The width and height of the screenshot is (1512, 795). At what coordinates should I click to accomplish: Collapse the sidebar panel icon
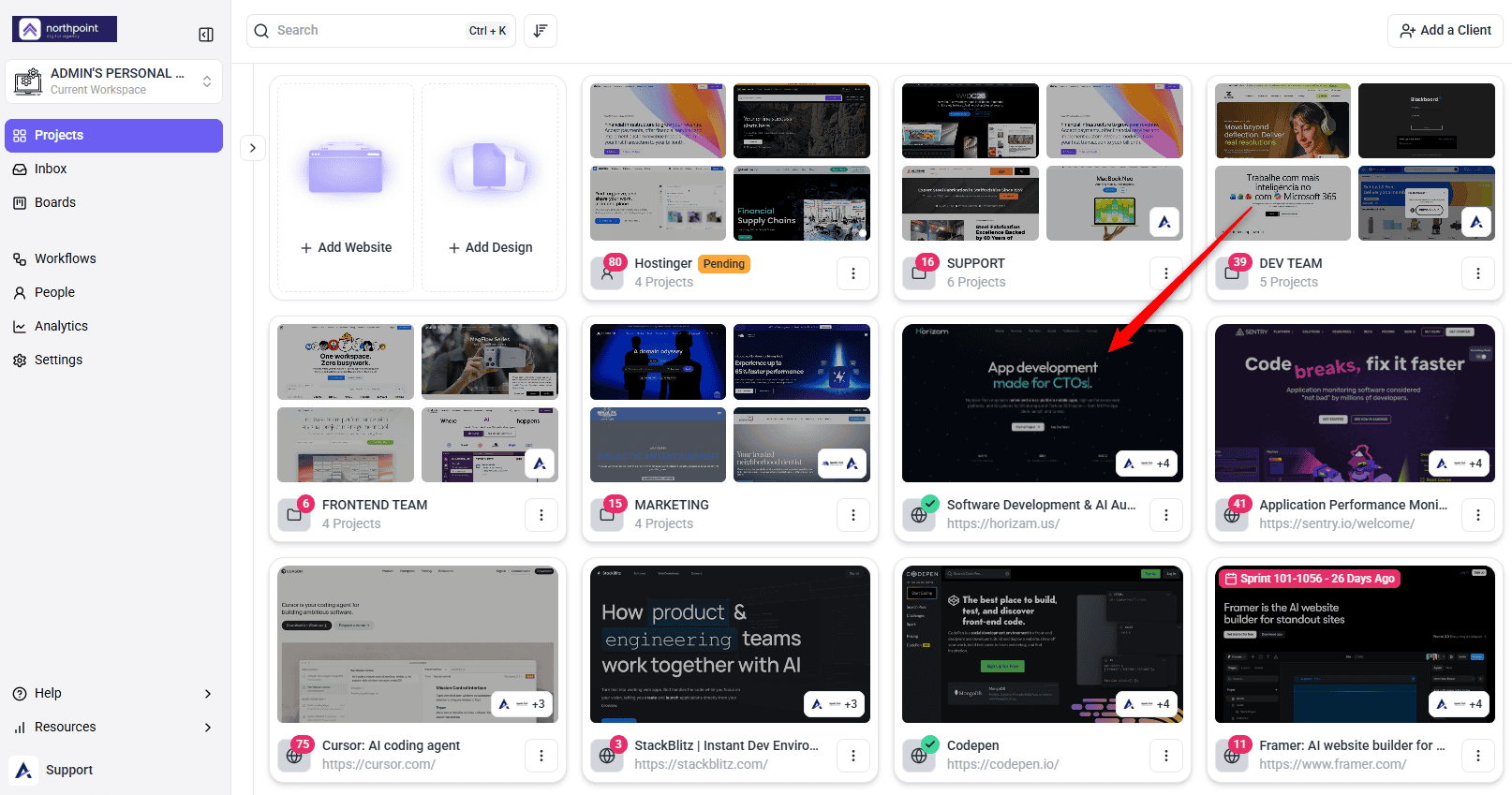pos(206,35)
